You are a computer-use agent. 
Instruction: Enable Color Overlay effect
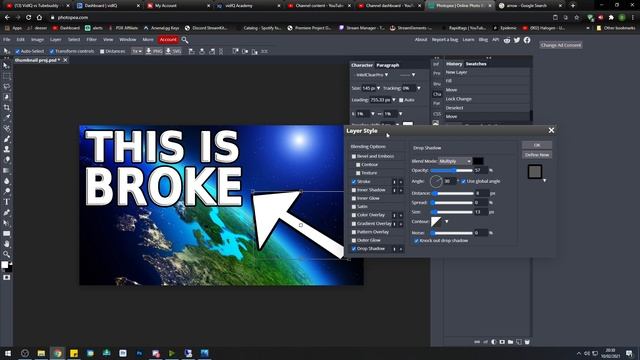354,215
